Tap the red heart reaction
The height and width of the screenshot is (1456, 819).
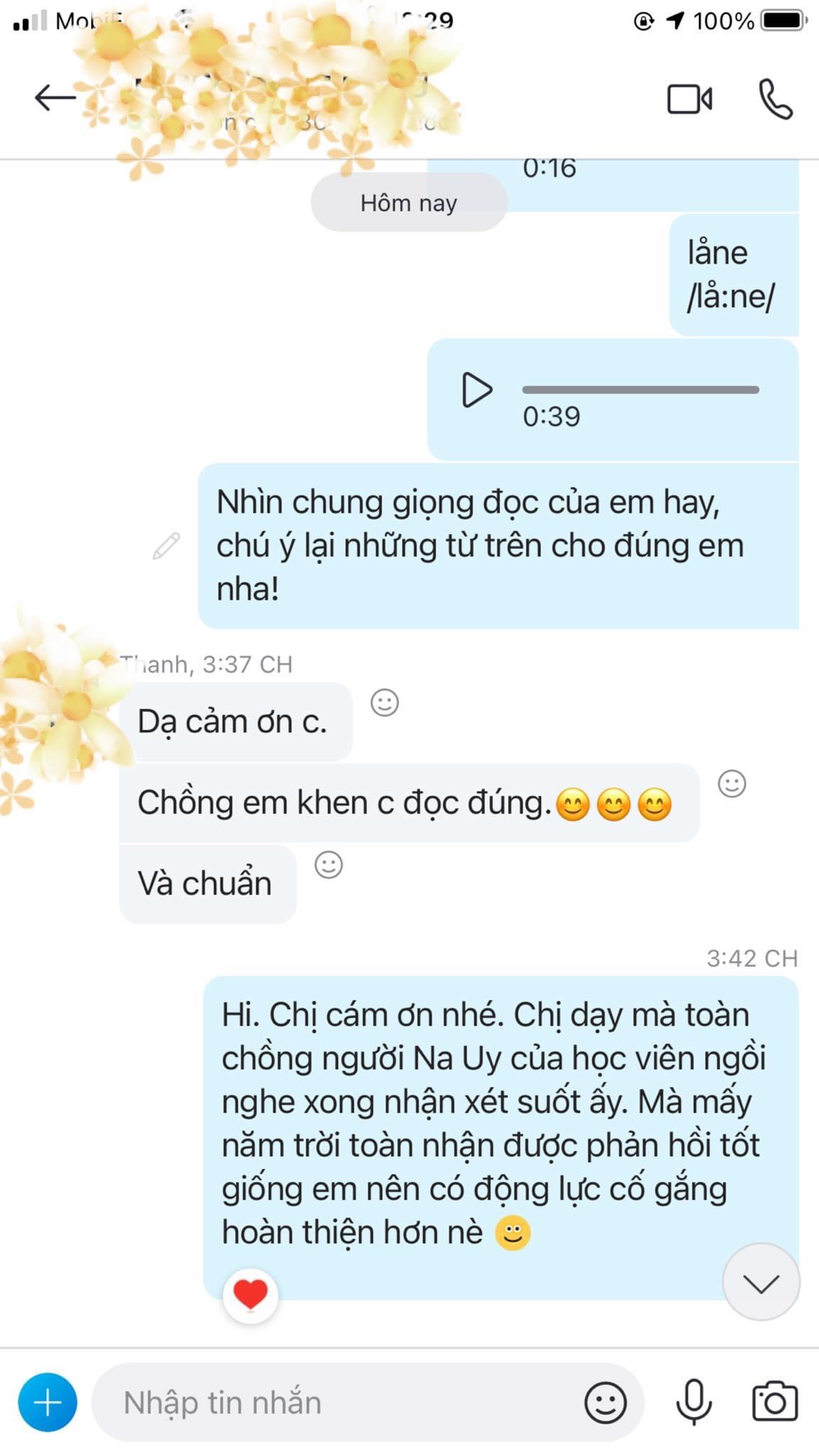[250, 1295]
